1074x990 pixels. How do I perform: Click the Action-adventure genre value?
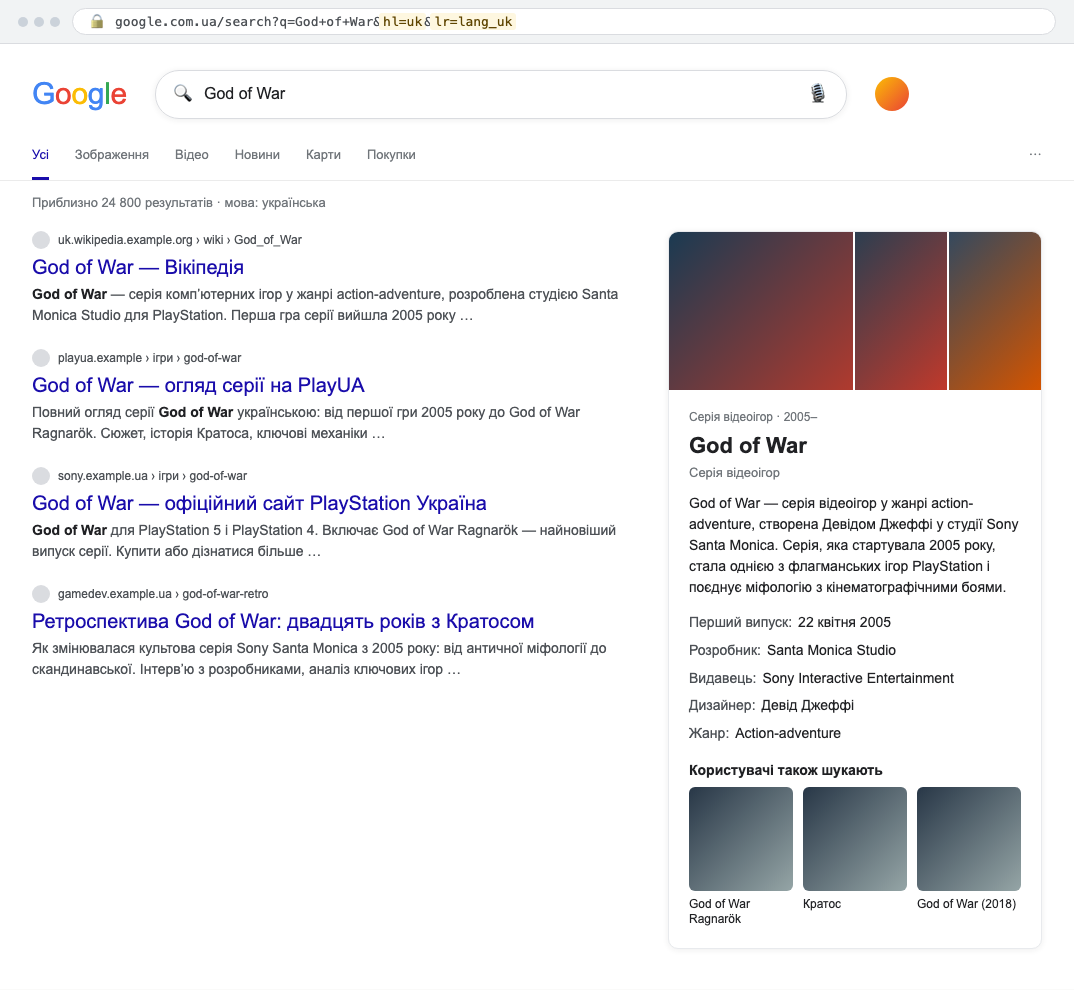(x=788, y=733)
